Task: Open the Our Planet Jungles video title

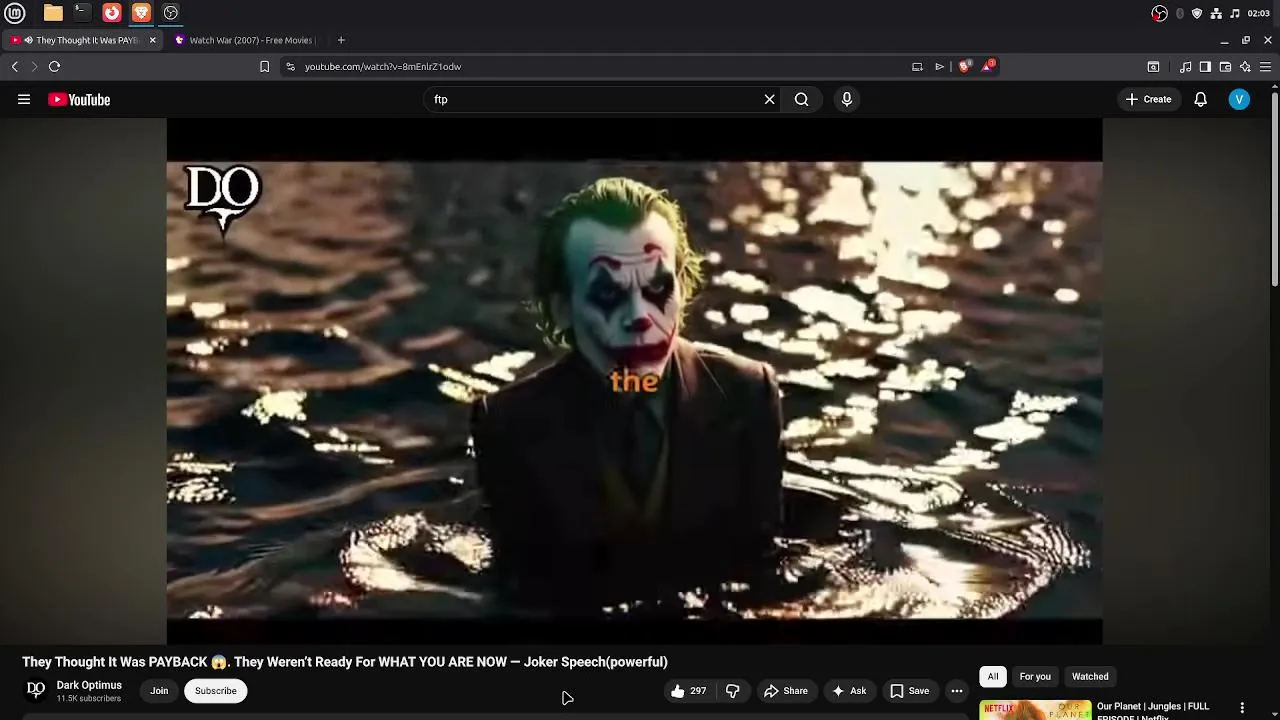Action: point(1153,711)
